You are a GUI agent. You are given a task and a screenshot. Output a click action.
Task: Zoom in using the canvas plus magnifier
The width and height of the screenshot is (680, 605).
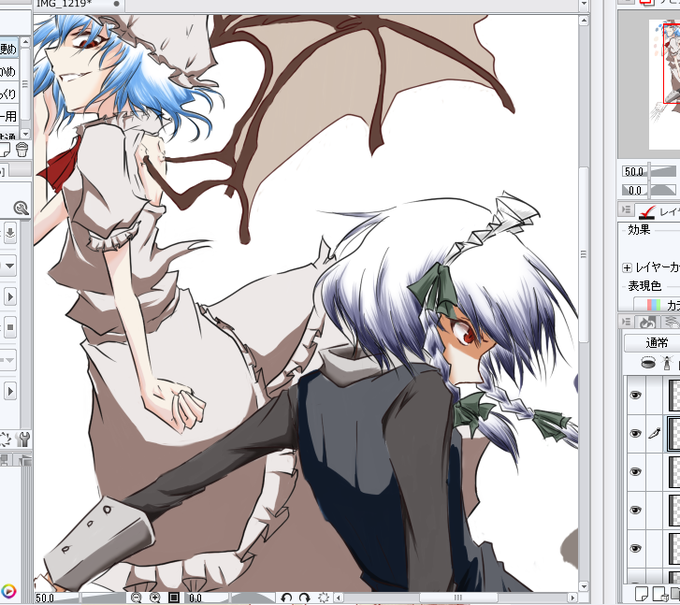click(155, 598)
